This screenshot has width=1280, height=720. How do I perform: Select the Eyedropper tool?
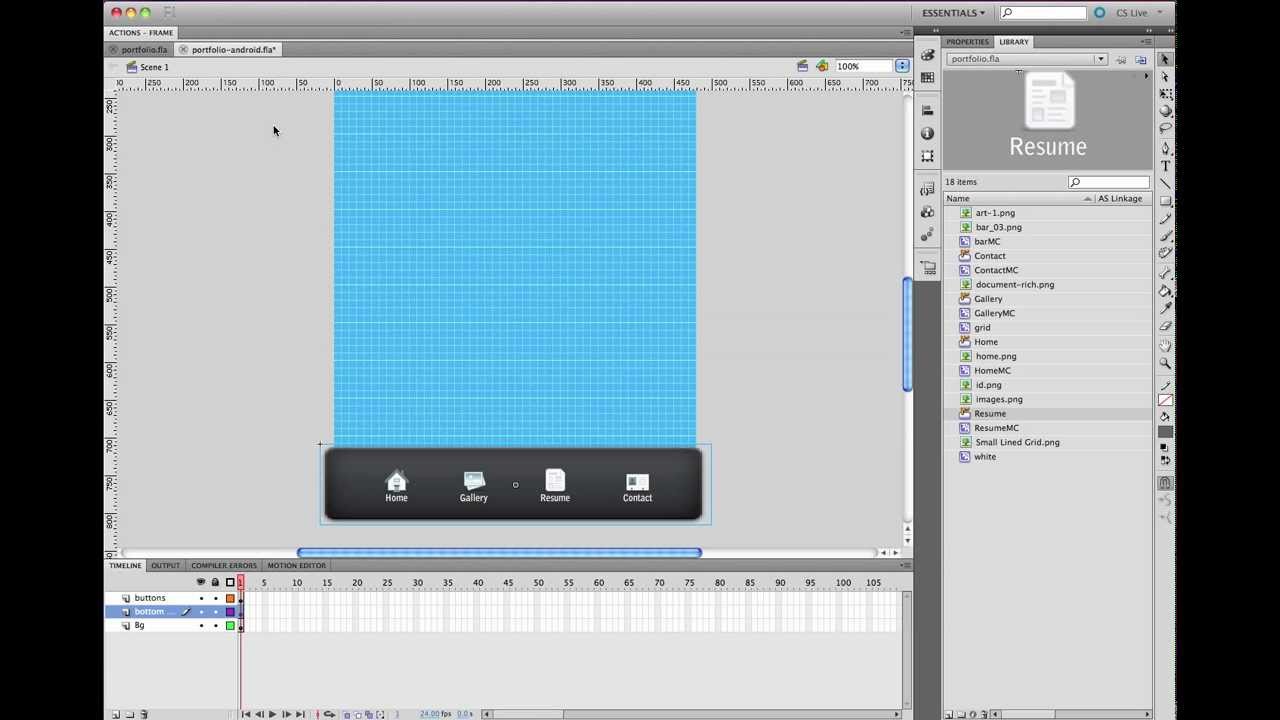(1165, 309)
